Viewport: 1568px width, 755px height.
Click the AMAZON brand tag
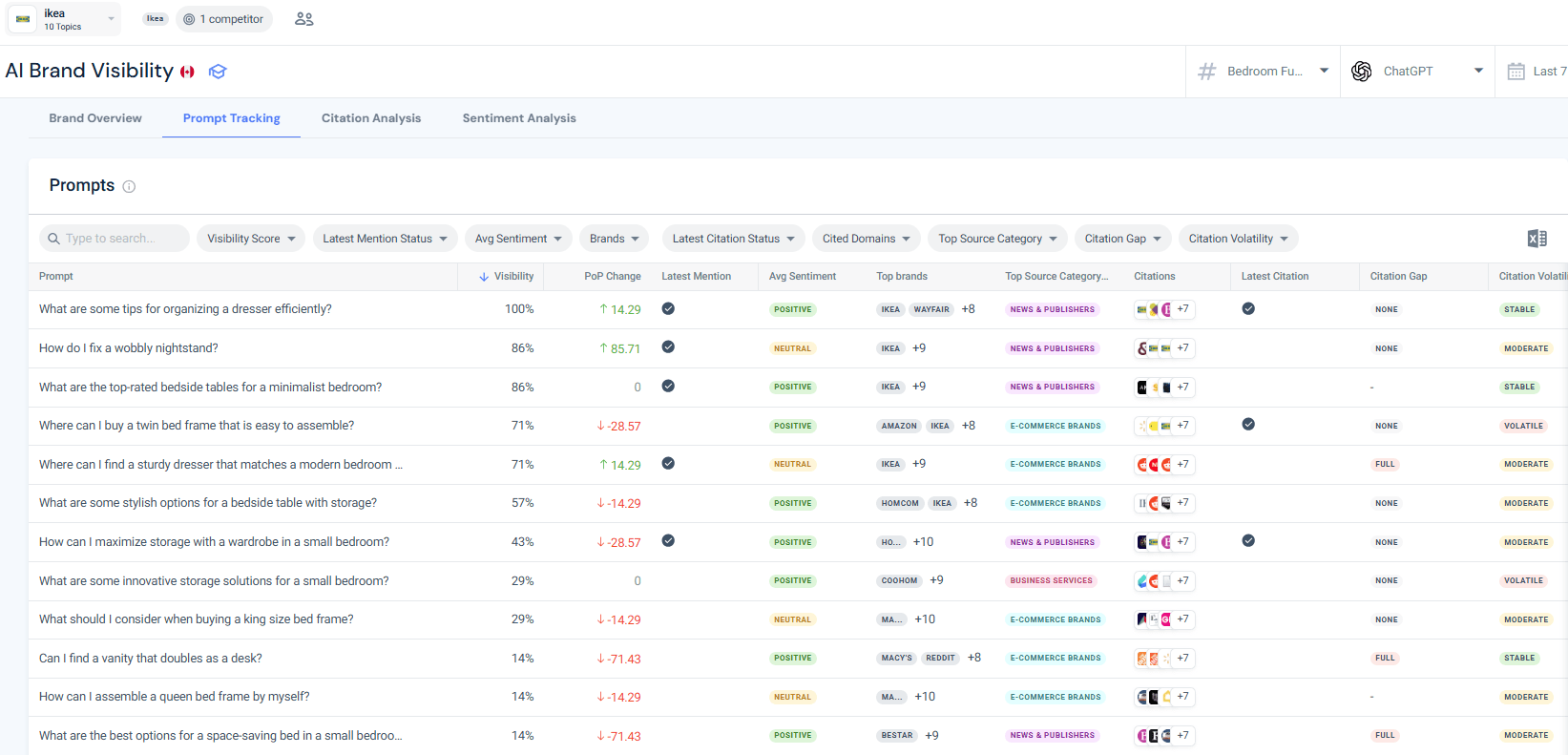pos(899,426)
